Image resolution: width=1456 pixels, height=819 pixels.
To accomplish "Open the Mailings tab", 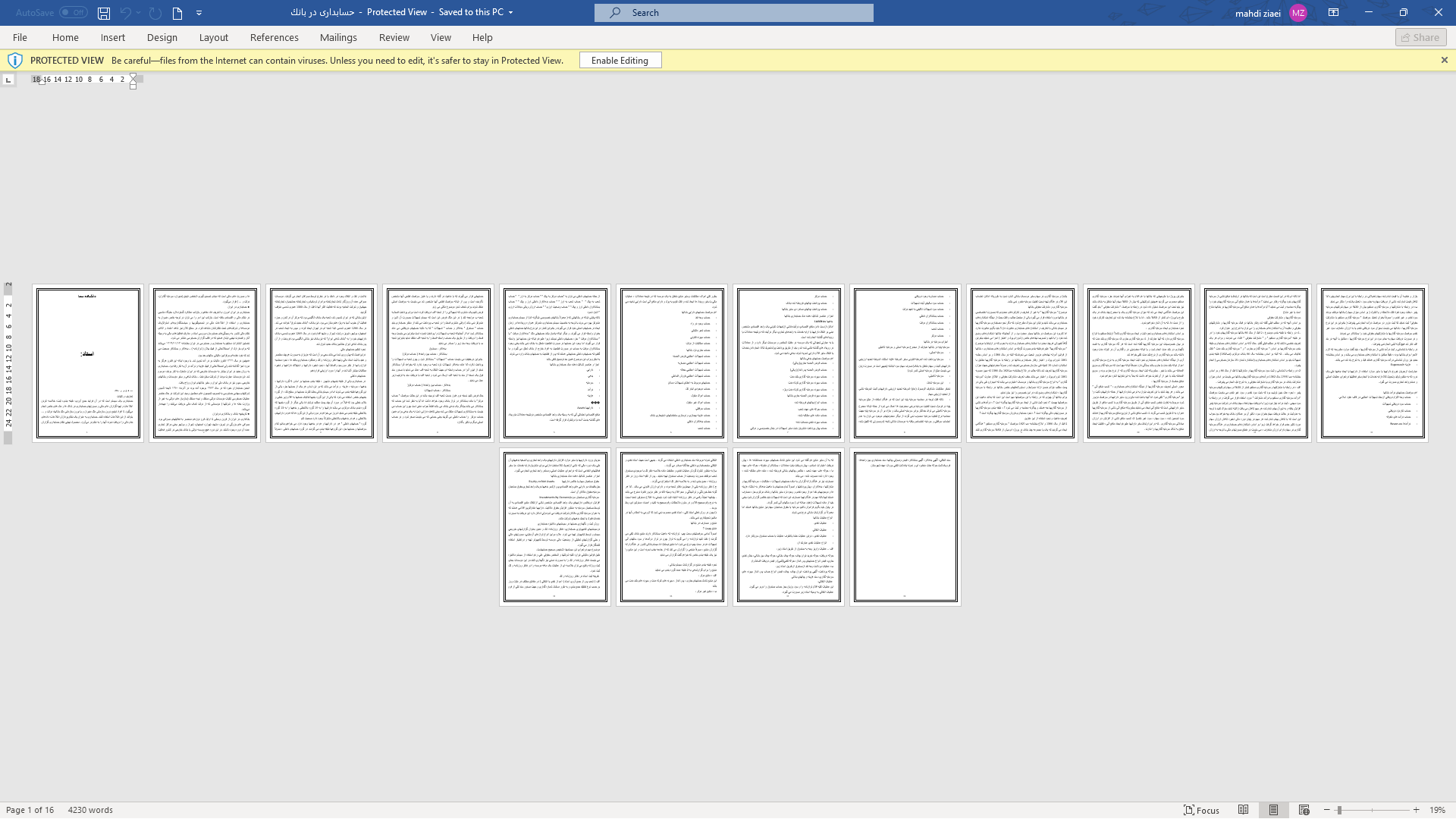I will 338,37.
